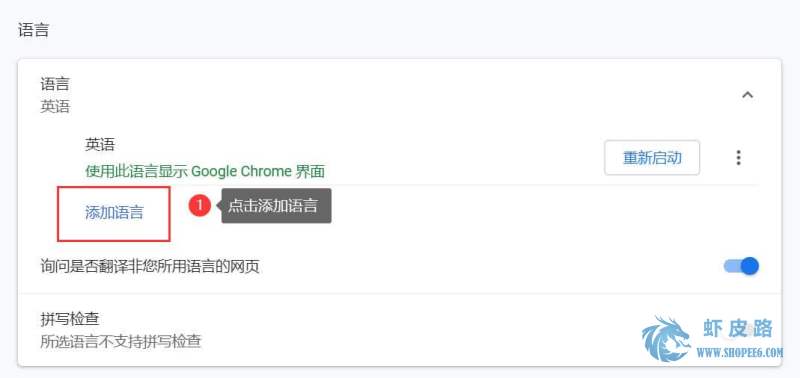This screenshot has width=800, height=378.
Task: Turn off the translate-pages toggle switch
Action: coord(741,266)
